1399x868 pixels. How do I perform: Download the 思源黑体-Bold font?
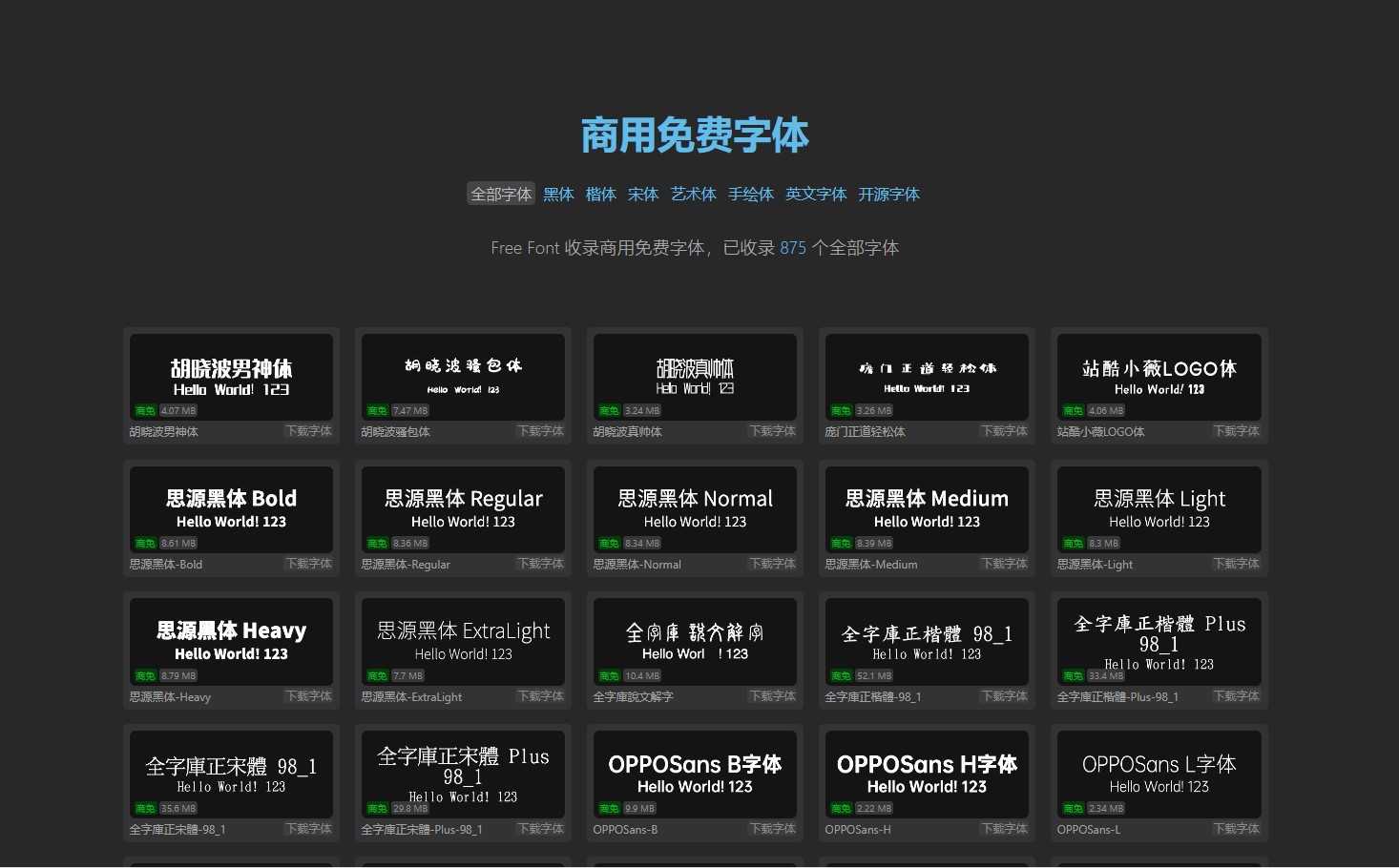(x=308, y=564)
